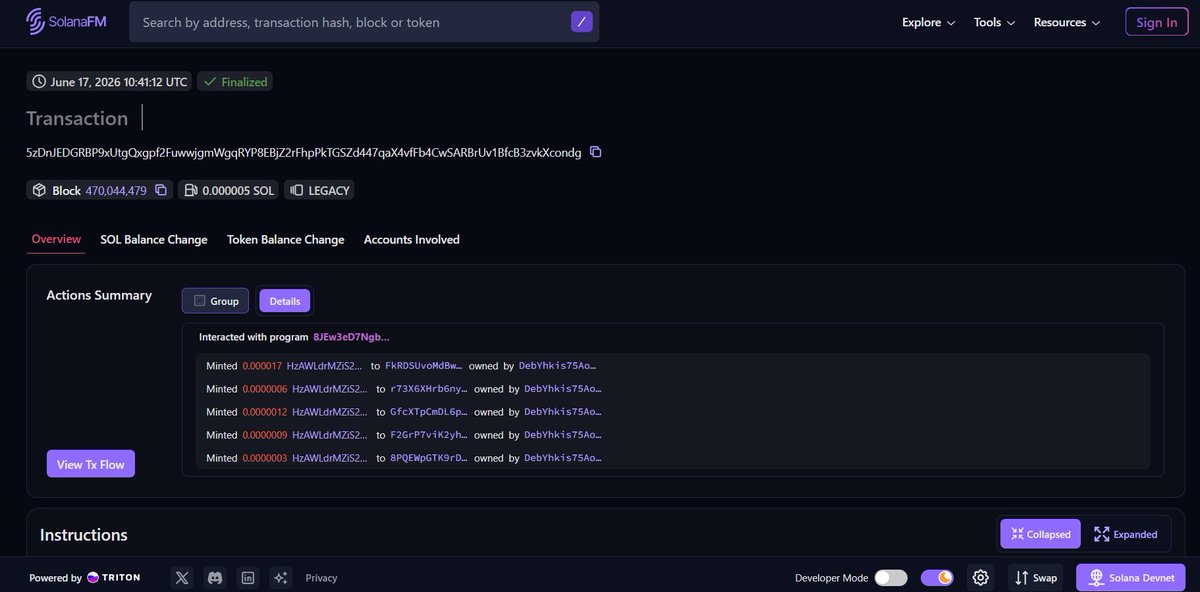
Task: Open recipient 8PQEWpGTK9rD... address
Action: tap(429, 458)
